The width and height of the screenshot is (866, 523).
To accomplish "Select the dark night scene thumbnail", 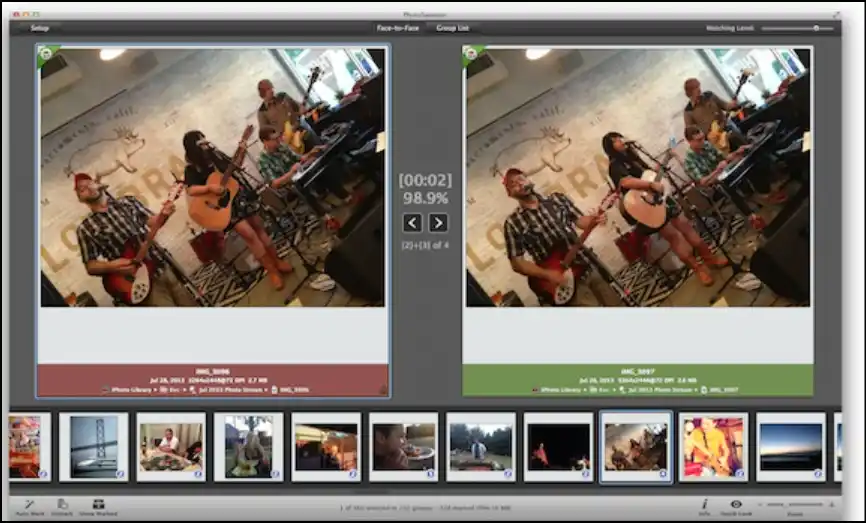I will pyautogui.click(x=558, y=447).
